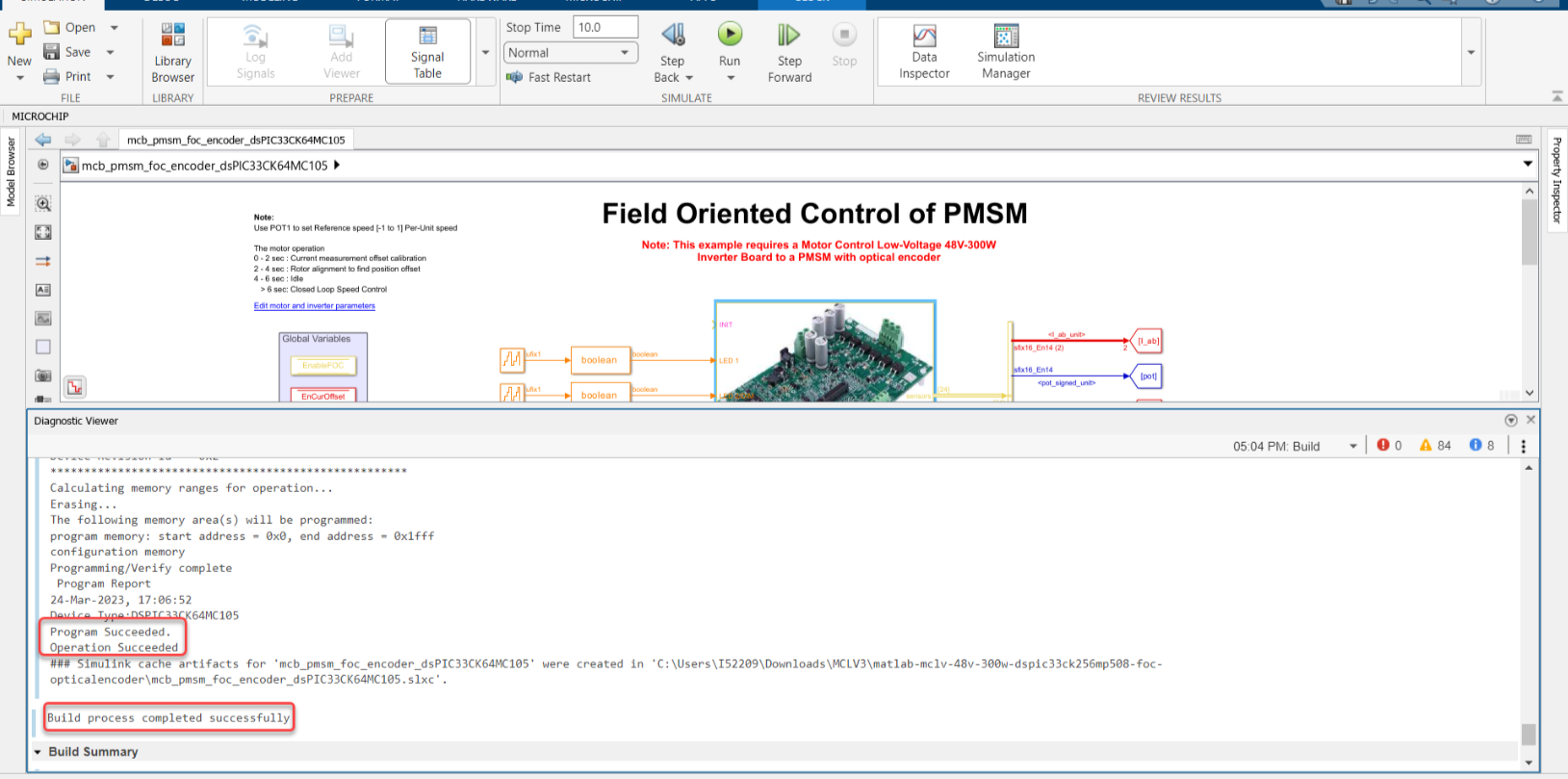Image resolution: width=1568 pixels, height=779 pixels.
Task: Click the Open folder icon
Action: (x=52, y=27)
